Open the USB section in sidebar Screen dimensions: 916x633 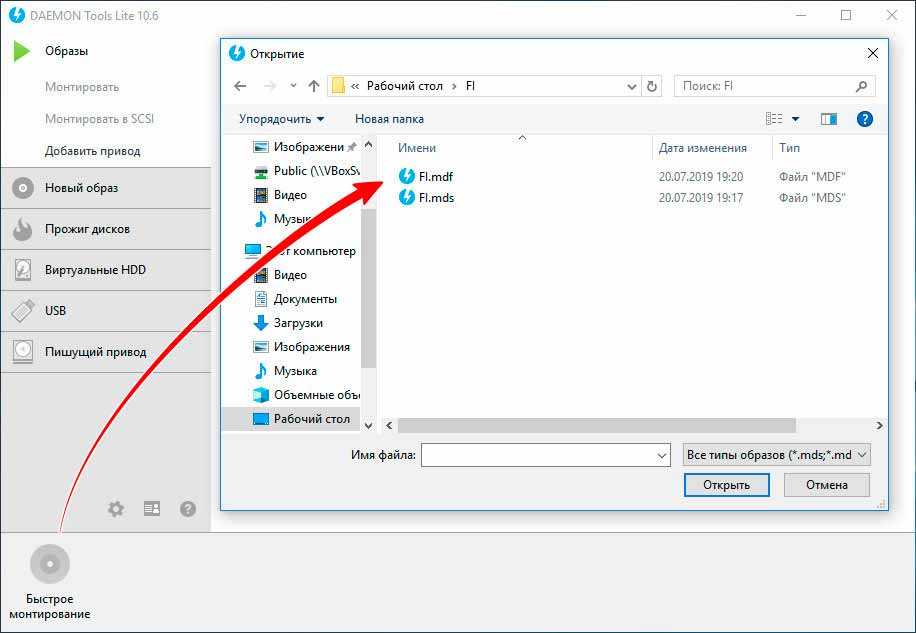(55, 311)
